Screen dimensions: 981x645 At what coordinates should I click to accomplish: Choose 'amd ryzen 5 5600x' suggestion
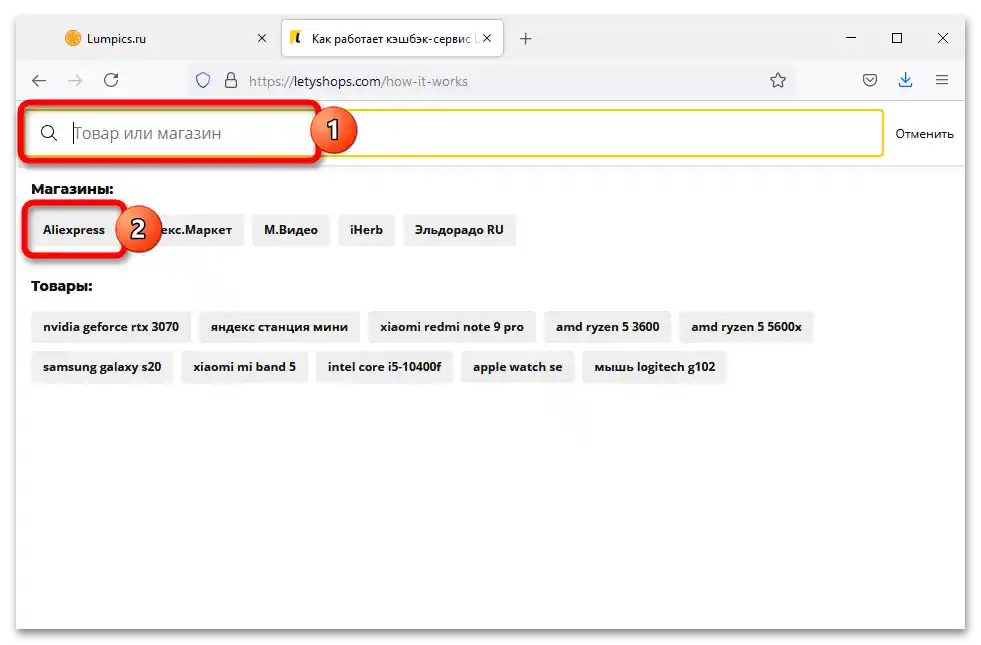pyautogui.click(x=746, y=327)
